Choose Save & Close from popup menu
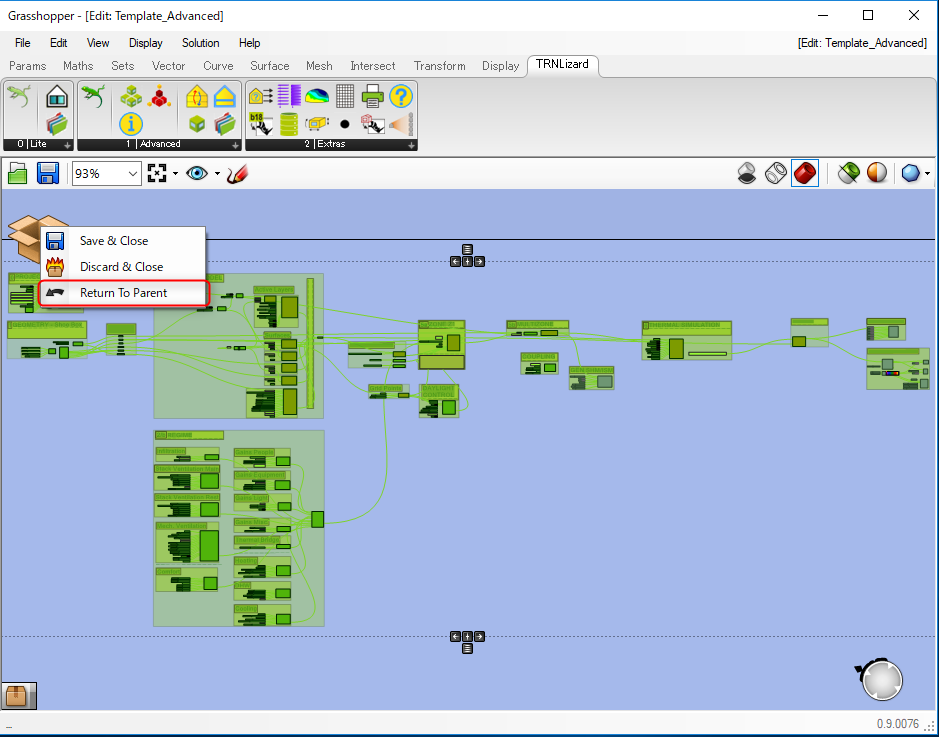The width and height of the screenshot is (939, 737). (123, 241)
